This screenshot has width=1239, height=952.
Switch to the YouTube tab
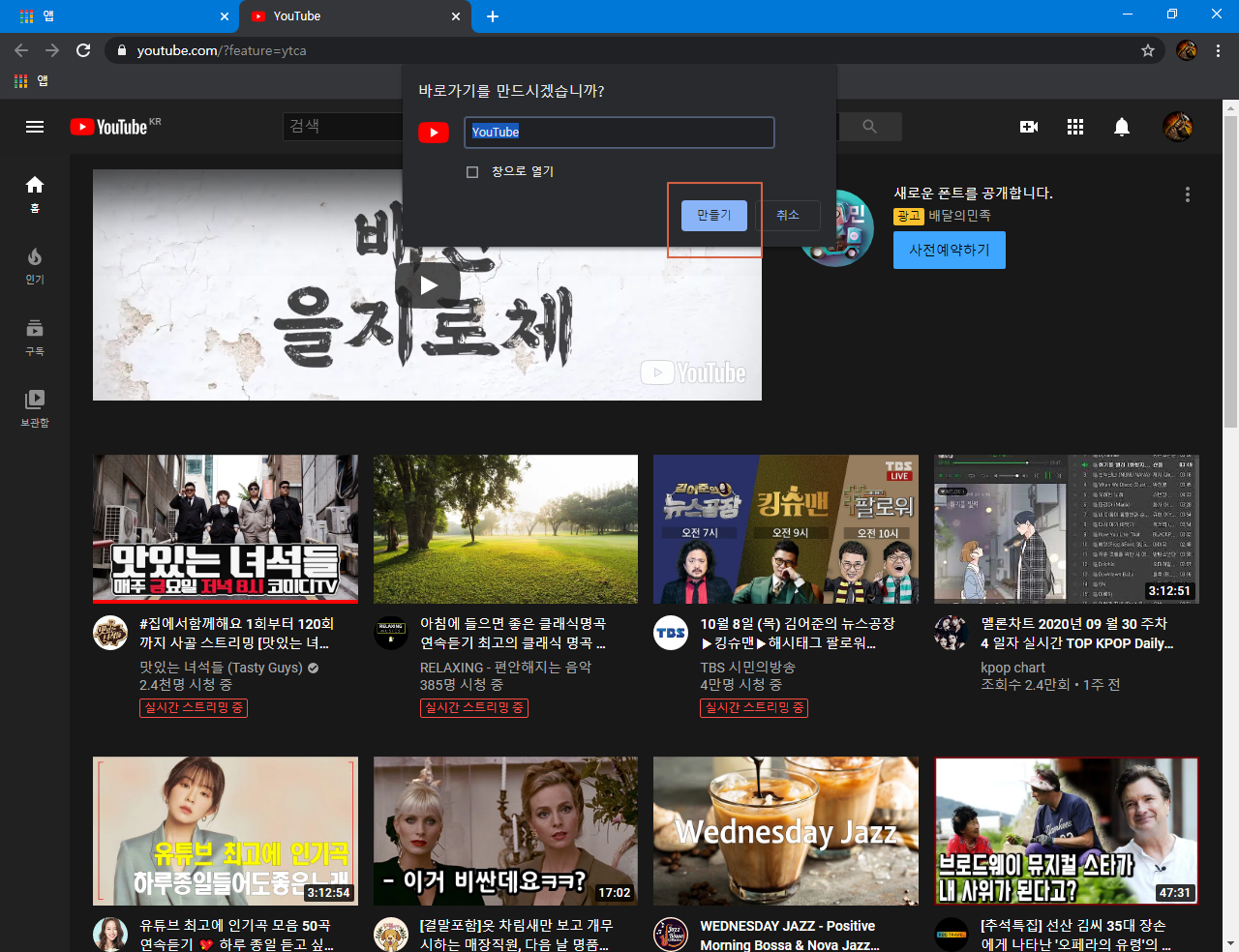click(x=355, y=16)
